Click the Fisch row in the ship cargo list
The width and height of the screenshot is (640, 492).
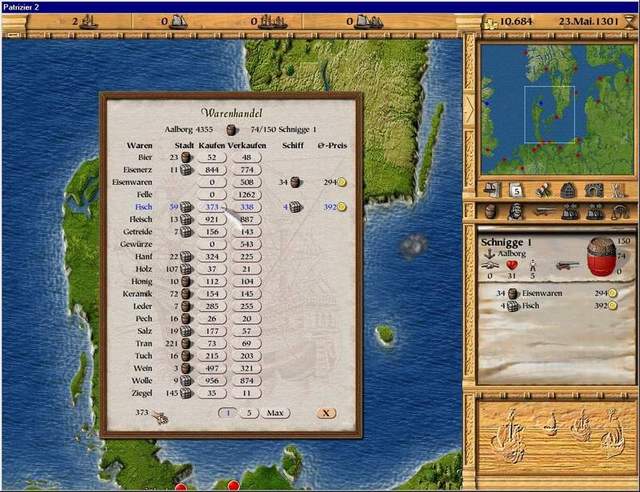pyautogui.click(x=558, y=306)
